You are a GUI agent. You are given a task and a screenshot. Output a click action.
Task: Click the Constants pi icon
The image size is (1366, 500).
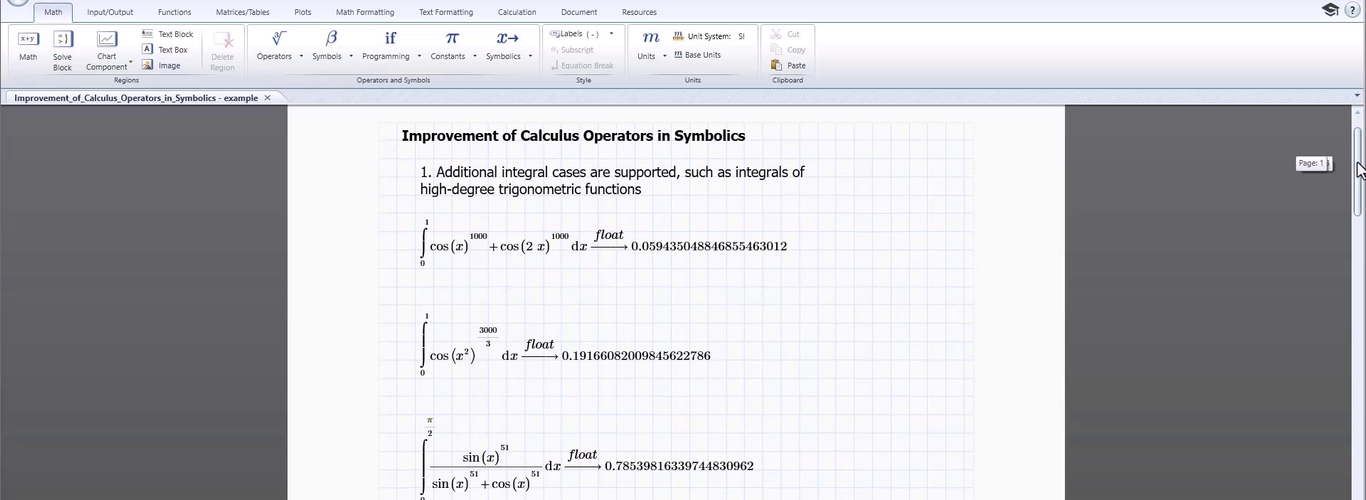pos(452,38)
